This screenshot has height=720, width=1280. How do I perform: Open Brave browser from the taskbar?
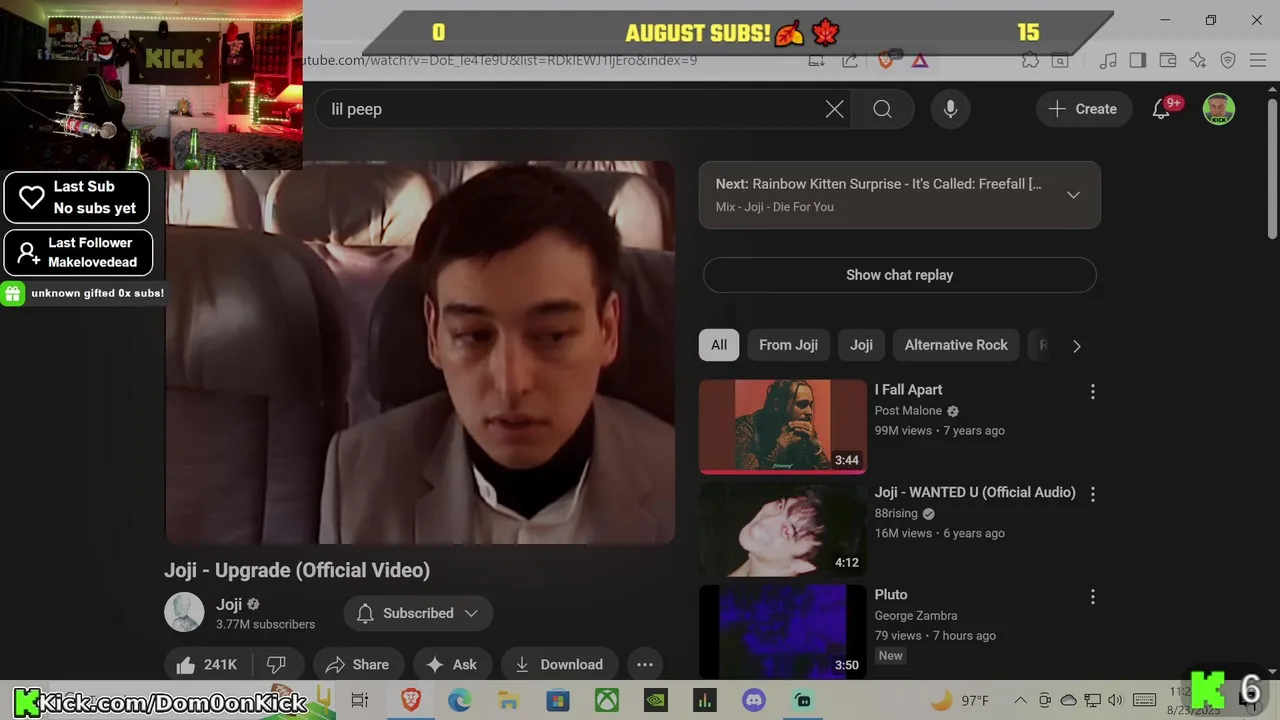coord(410,700)
